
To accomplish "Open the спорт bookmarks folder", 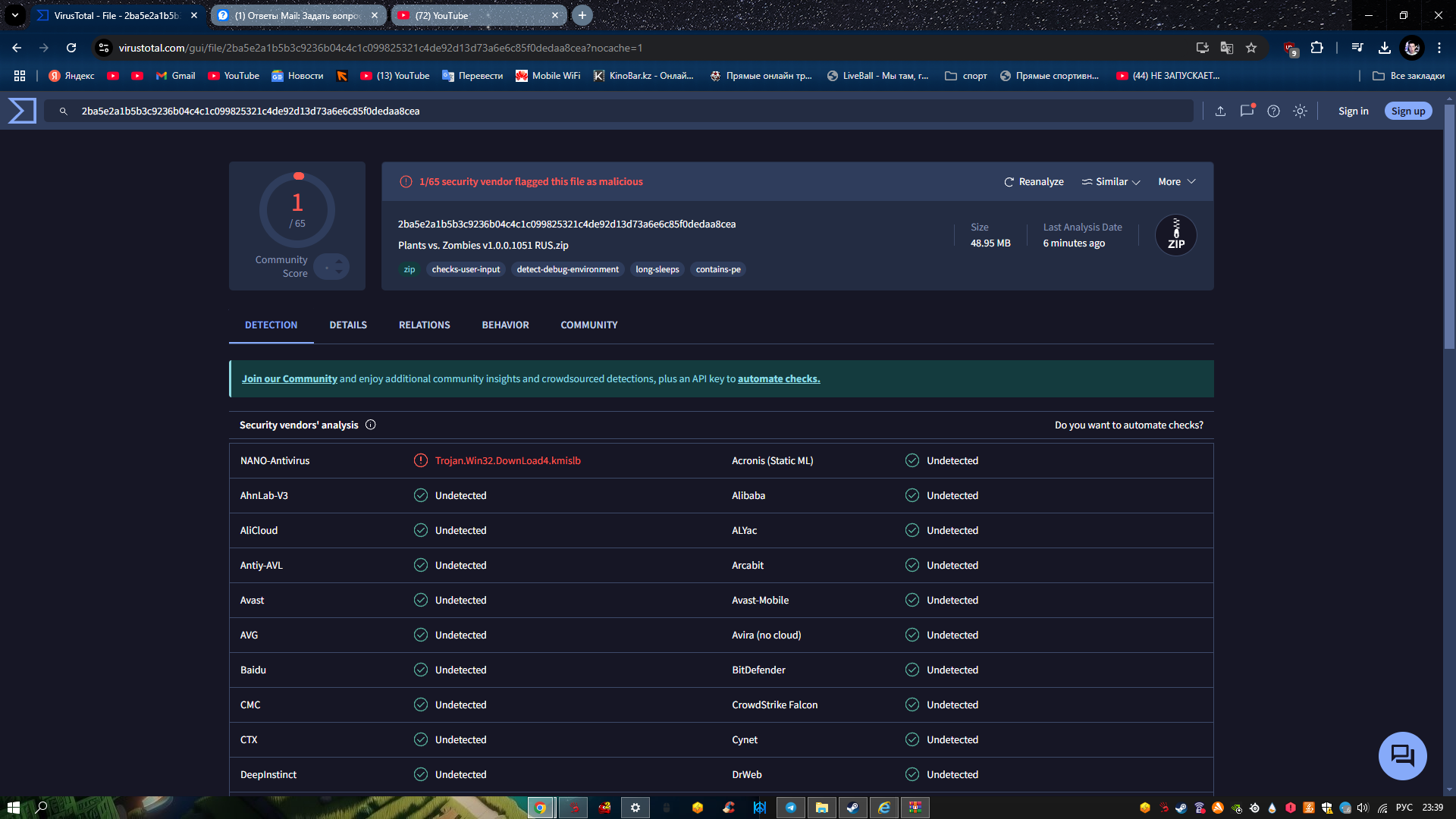I will (966, 76).
